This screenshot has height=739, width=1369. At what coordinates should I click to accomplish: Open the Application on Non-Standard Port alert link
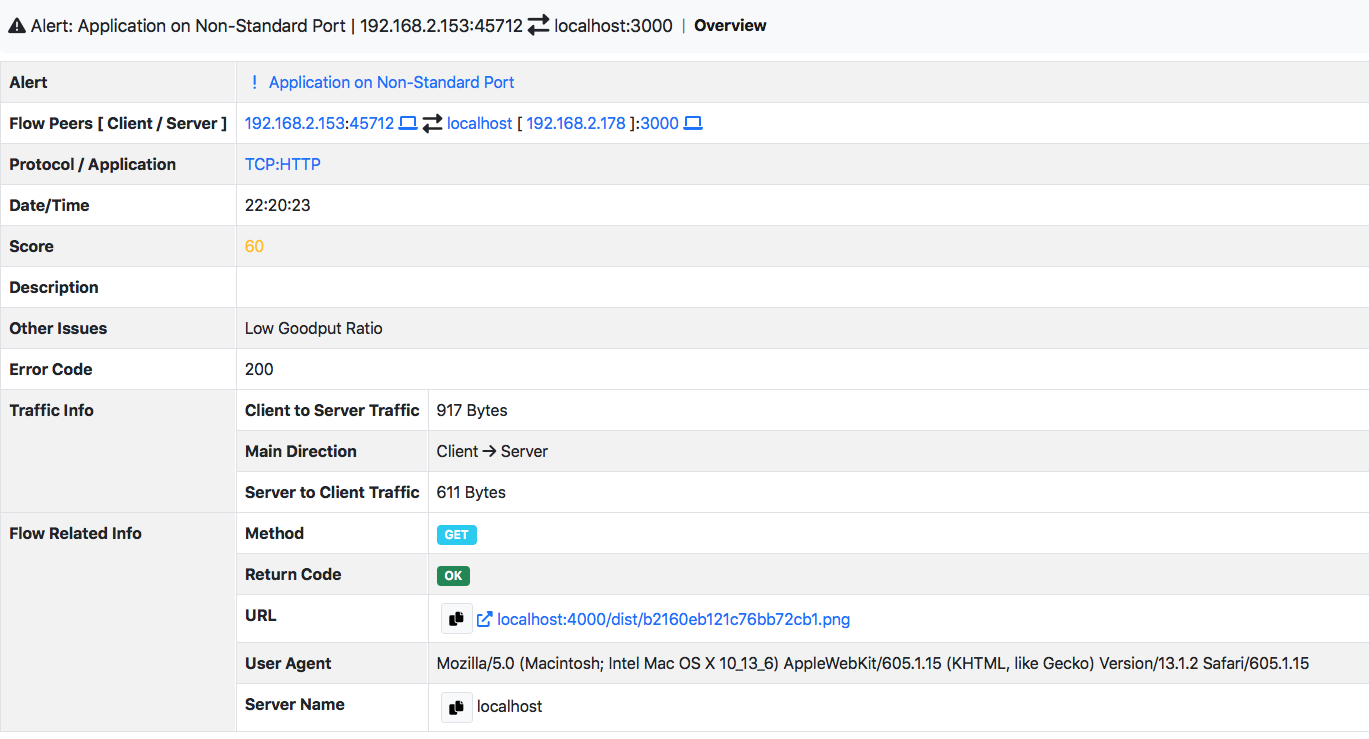[x=391, y=82]
